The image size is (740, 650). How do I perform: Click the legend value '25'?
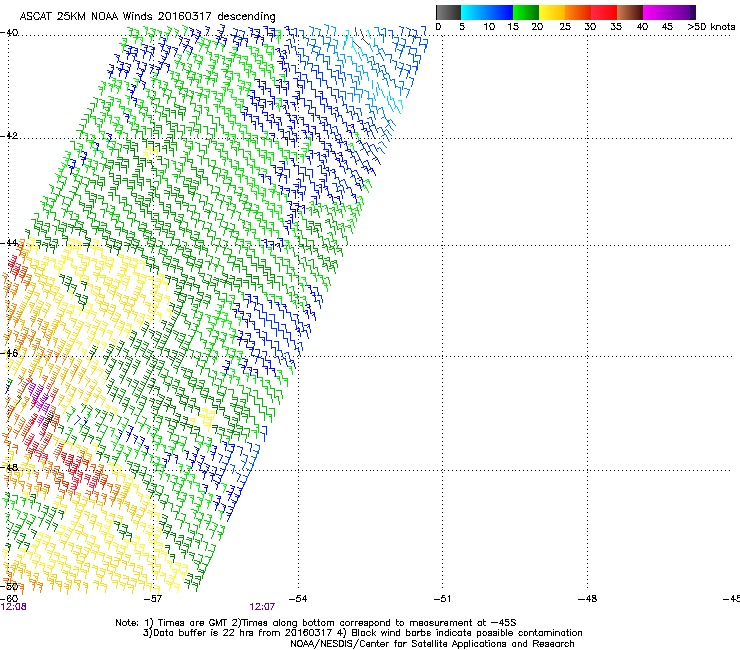[x=565, y=26]
